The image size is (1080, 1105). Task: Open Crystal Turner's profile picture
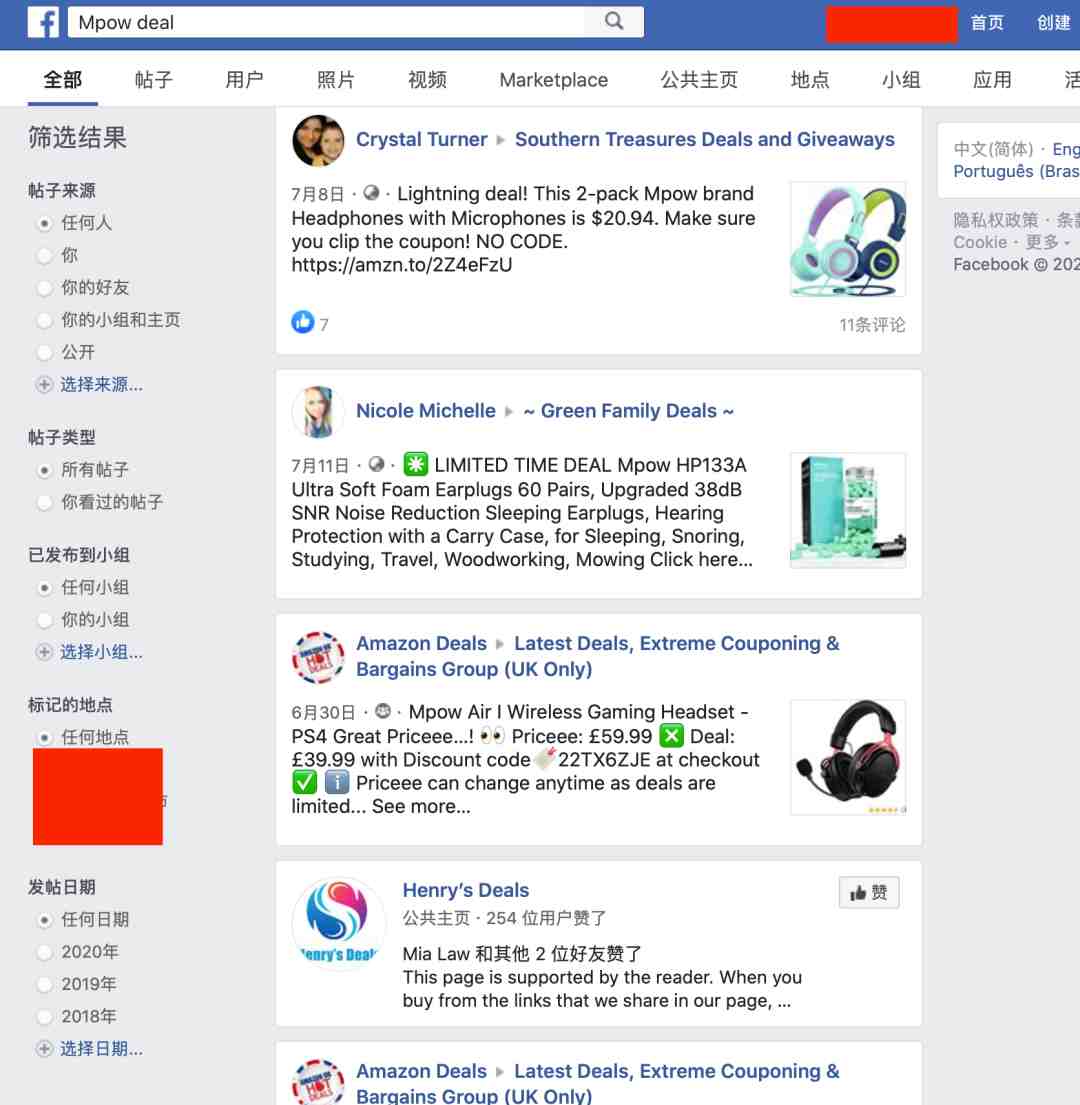[318, 141]
